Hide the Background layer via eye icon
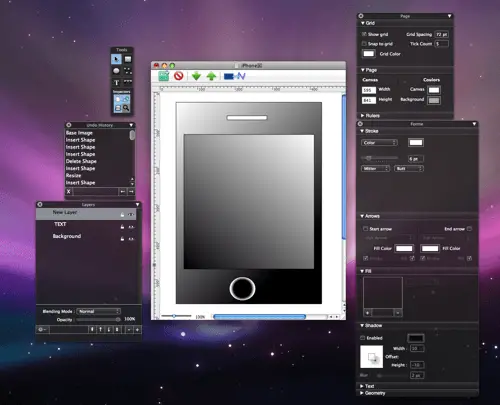Screen dimensions: 500x405 coord(131,239)
